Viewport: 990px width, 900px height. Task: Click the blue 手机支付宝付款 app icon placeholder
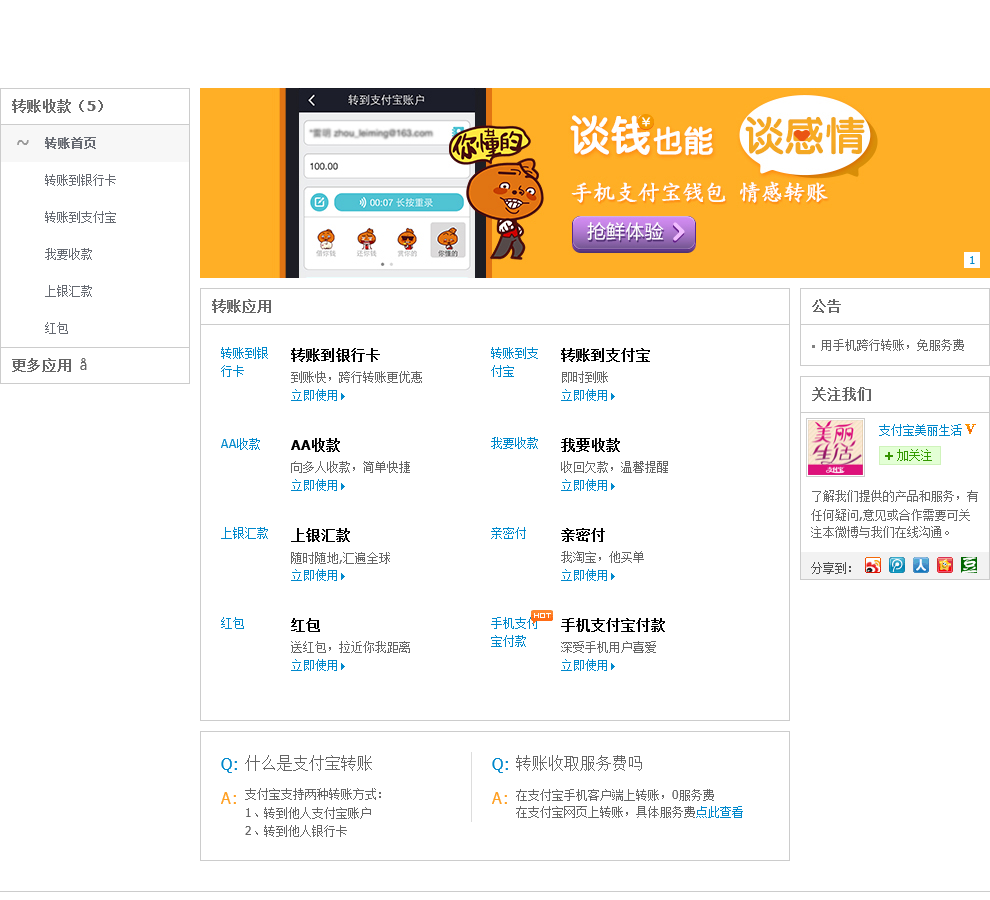(515, 633)
